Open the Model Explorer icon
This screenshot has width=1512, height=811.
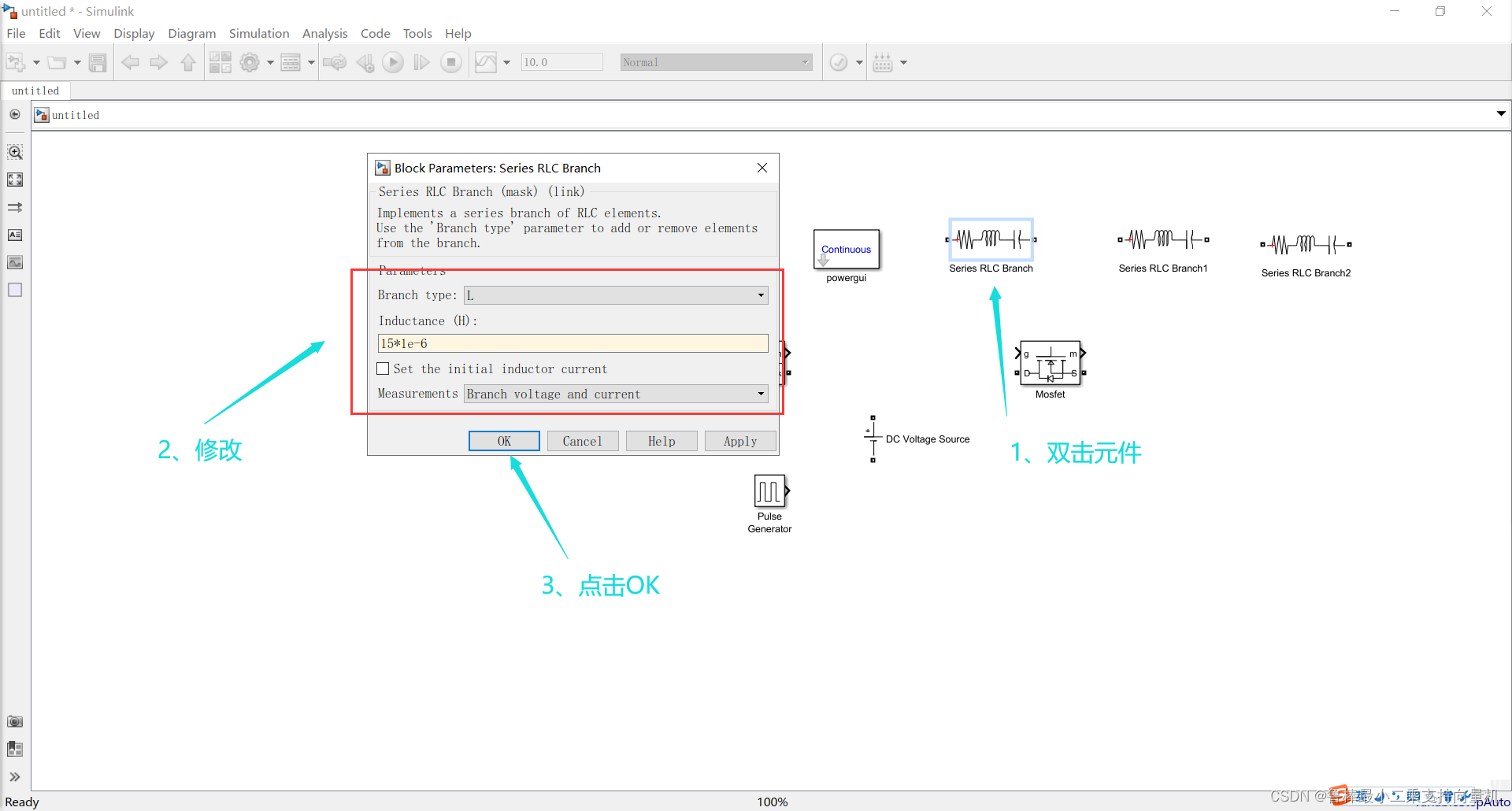coord(291,62)
